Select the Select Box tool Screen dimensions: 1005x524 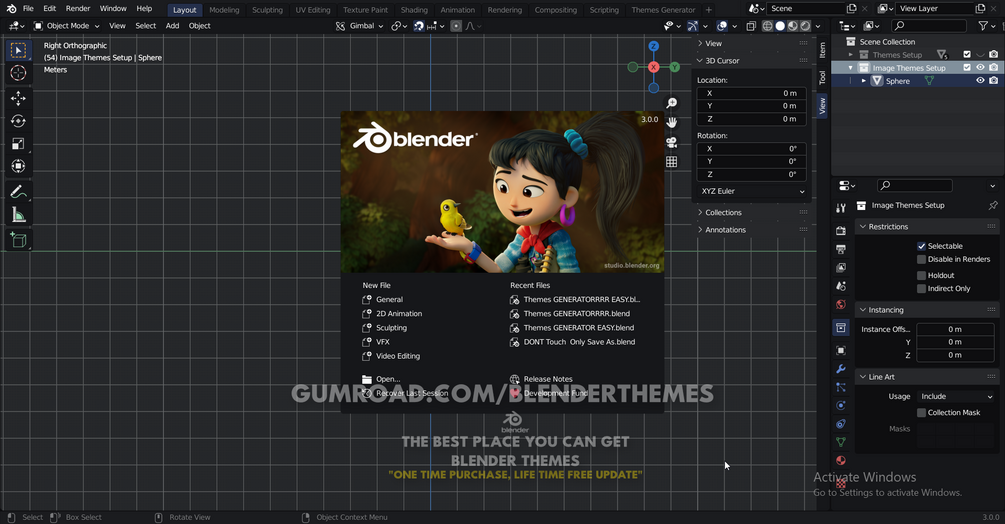(18, 51)
